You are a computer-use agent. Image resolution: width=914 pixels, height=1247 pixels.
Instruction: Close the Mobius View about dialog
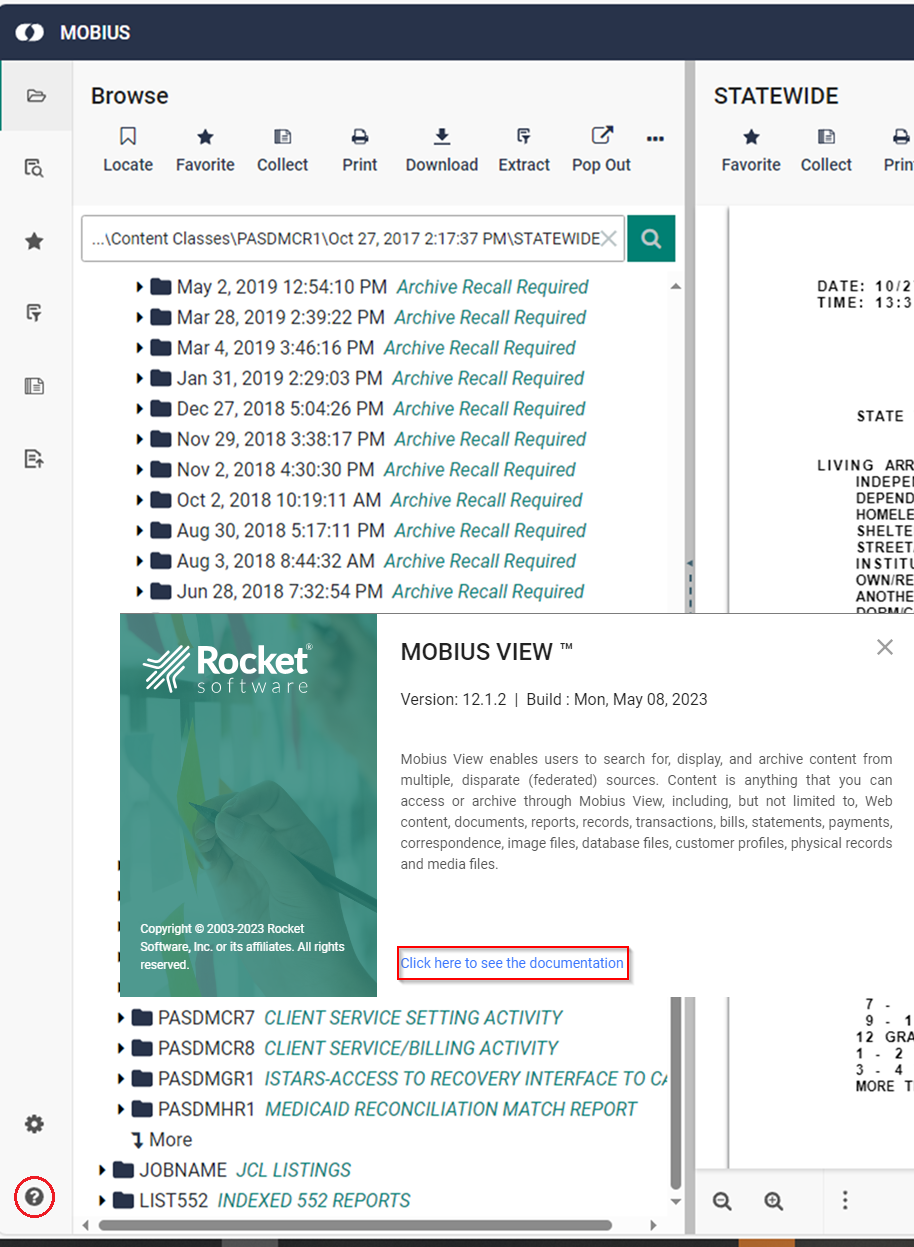(x=885, y=647)
